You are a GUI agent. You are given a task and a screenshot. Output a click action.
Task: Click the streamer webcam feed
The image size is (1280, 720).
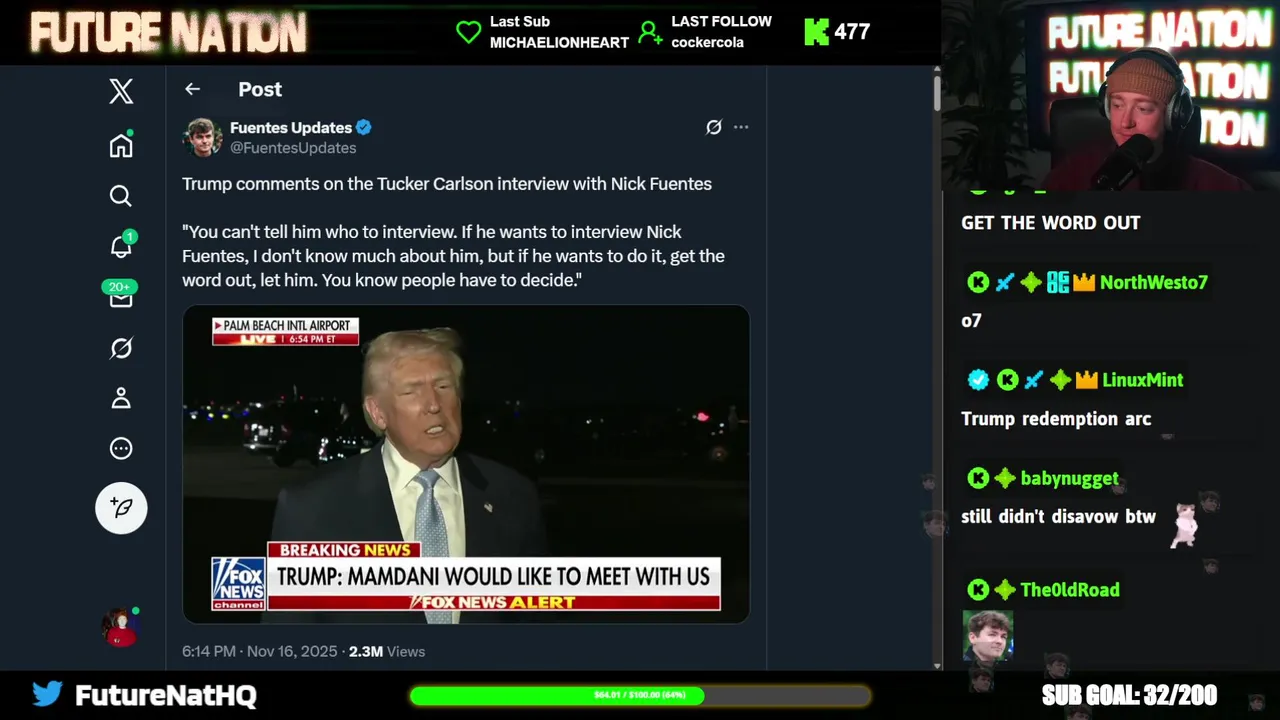click(1110, 95)
